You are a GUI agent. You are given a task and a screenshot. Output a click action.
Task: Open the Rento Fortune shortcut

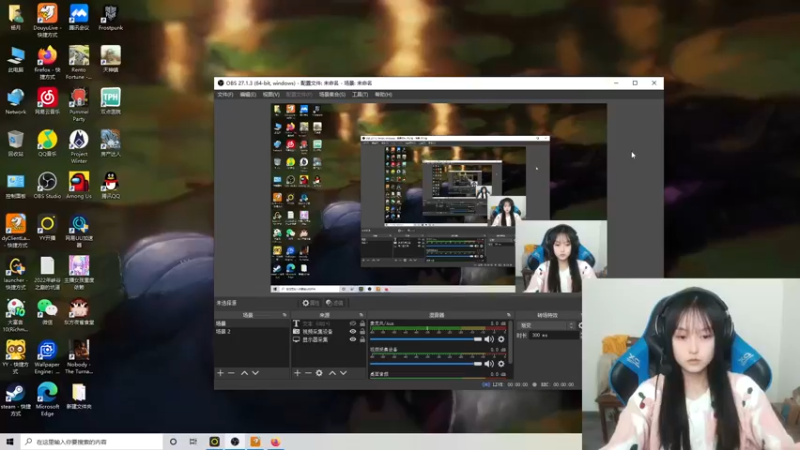tap(79, 62)
